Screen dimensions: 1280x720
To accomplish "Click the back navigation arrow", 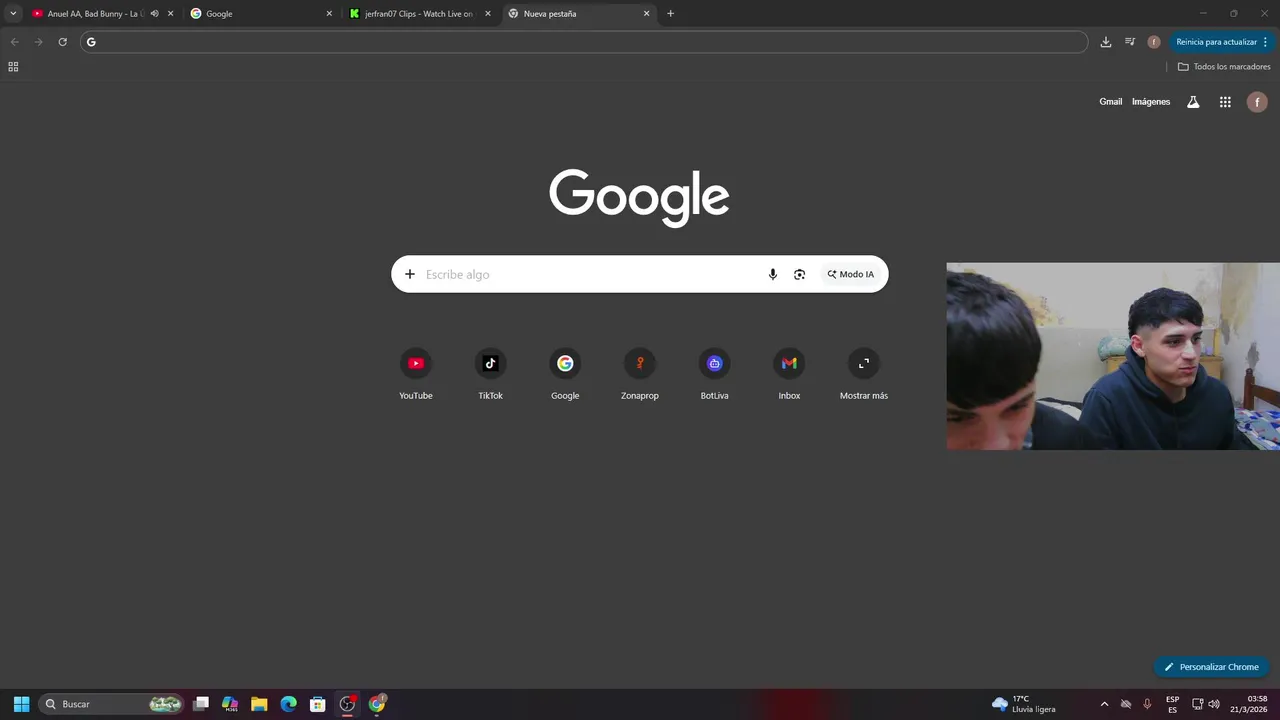I will [14, 42].
